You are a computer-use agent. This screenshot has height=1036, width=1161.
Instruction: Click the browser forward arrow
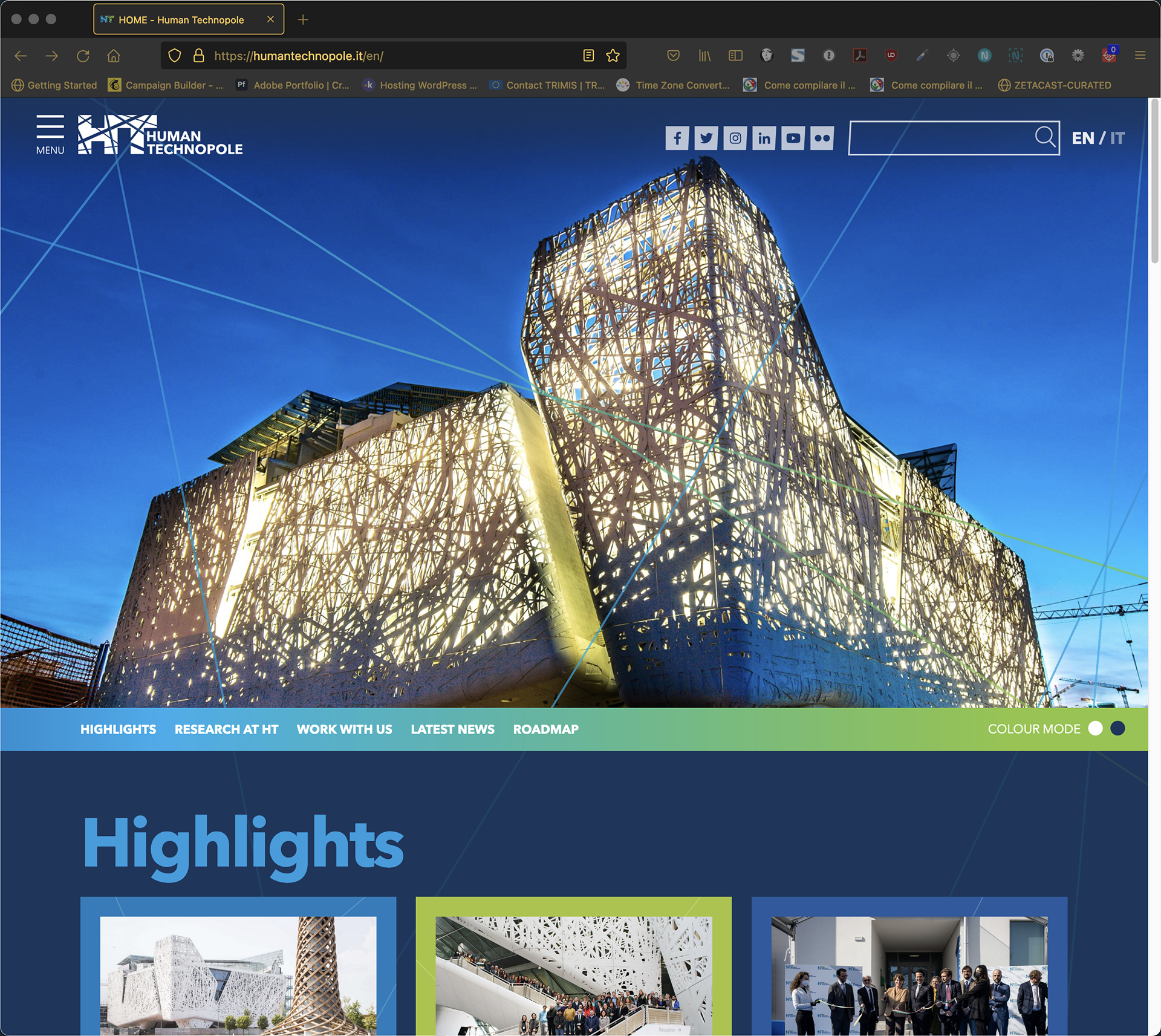[x=52, y=56]
